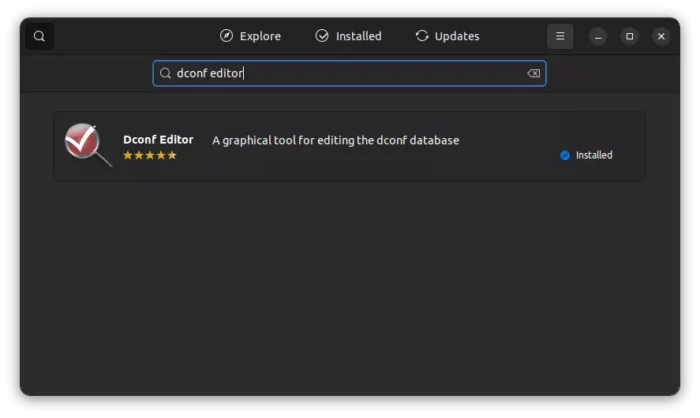Close the software window
The image size is (700, 418).
[x=661, y=36]
